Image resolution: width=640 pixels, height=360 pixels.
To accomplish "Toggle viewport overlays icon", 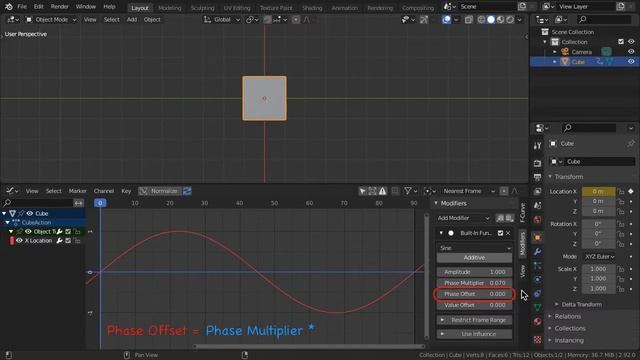I will [x=447, y=20].
